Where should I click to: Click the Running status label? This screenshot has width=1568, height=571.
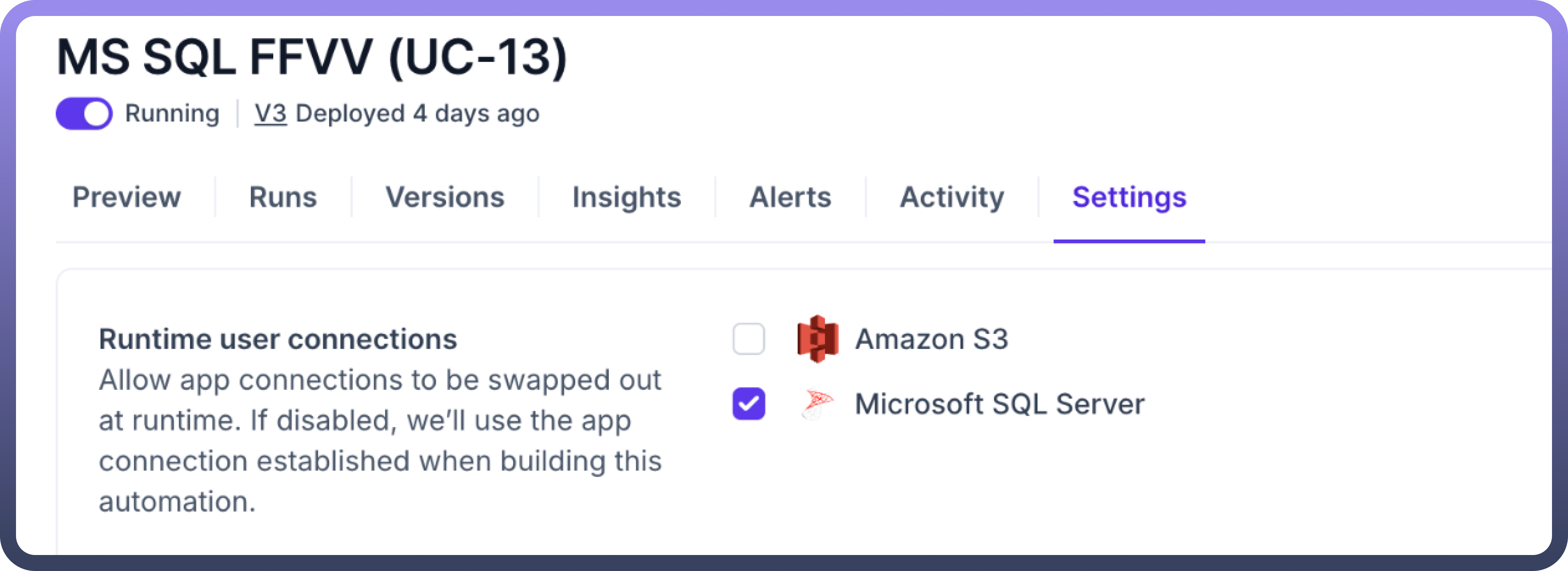(x=172, y=114)
